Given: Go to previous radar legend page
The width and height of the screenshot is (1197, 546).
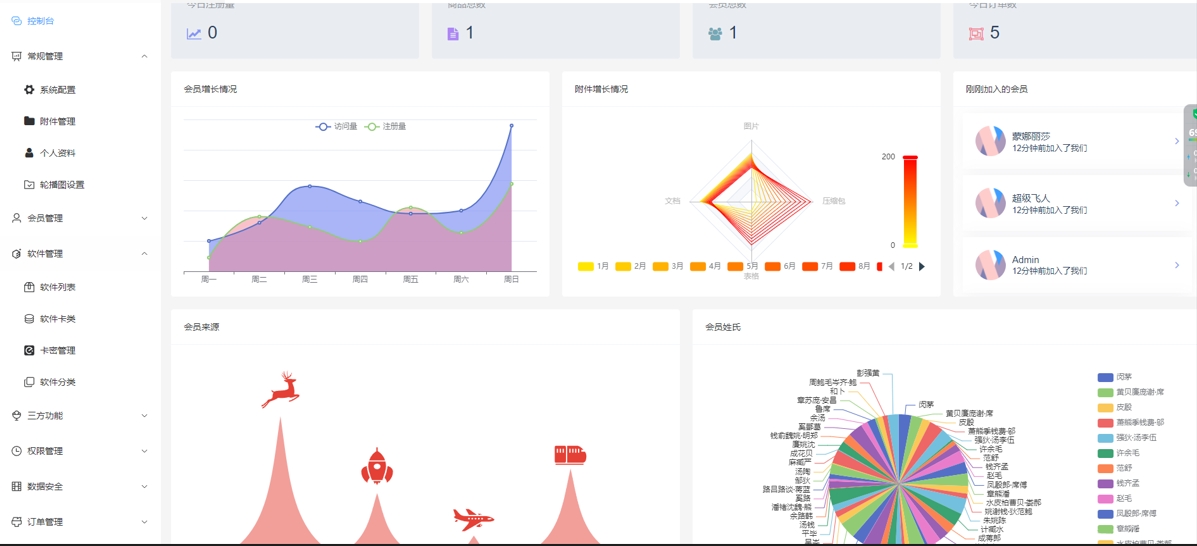Looking at the screenshot, I should coord(891,267).
